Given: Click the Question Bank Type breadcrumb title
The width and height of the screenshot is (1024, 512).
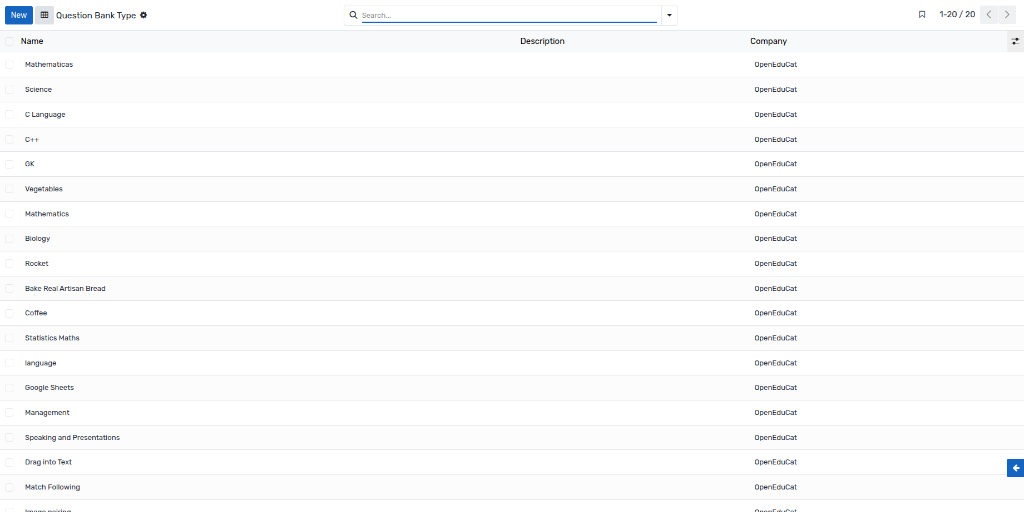Looking at the screenshot, I should [96, 15].
